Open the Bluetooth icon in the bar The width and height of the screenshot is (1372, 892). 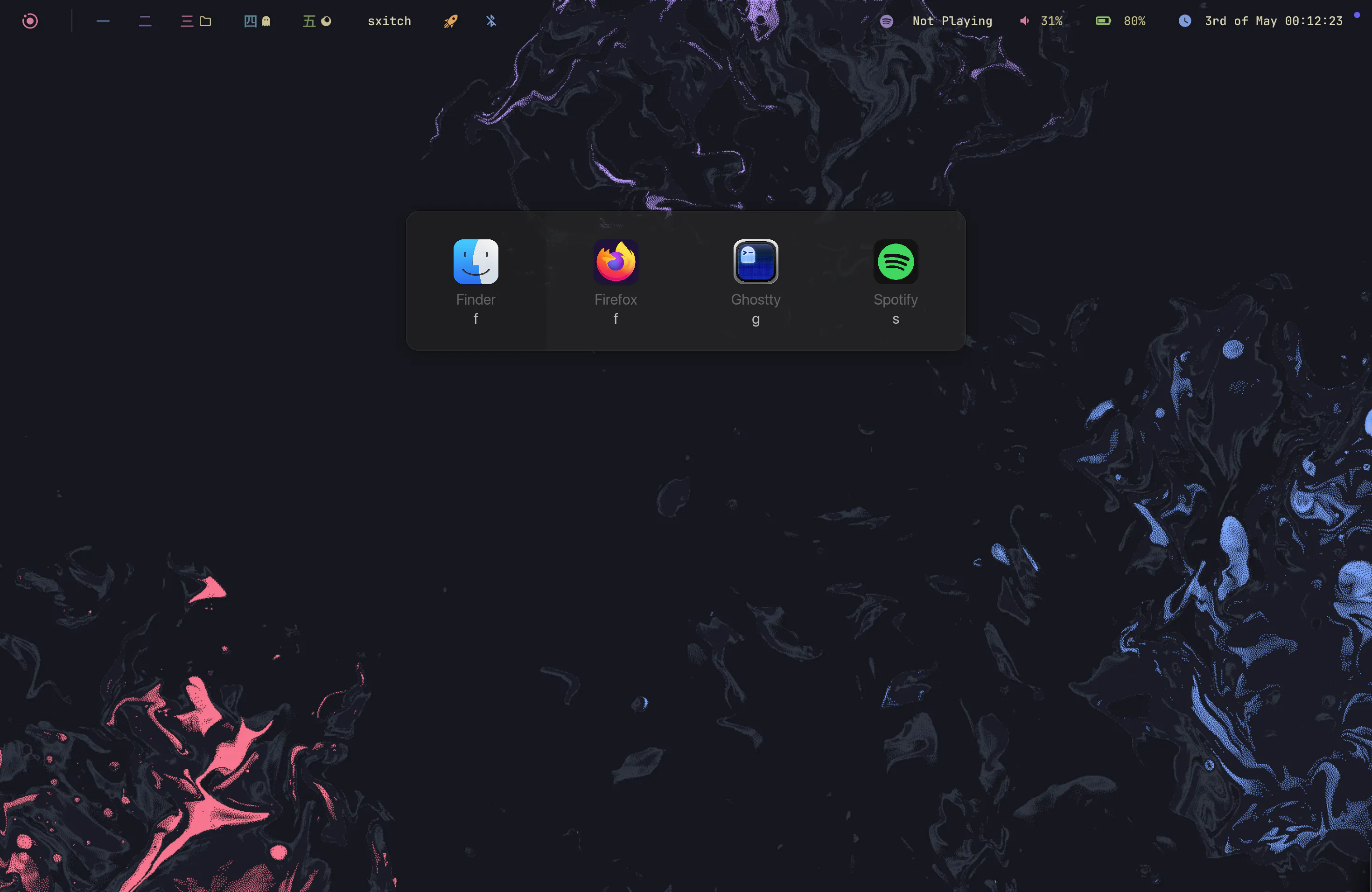[490, 21]
